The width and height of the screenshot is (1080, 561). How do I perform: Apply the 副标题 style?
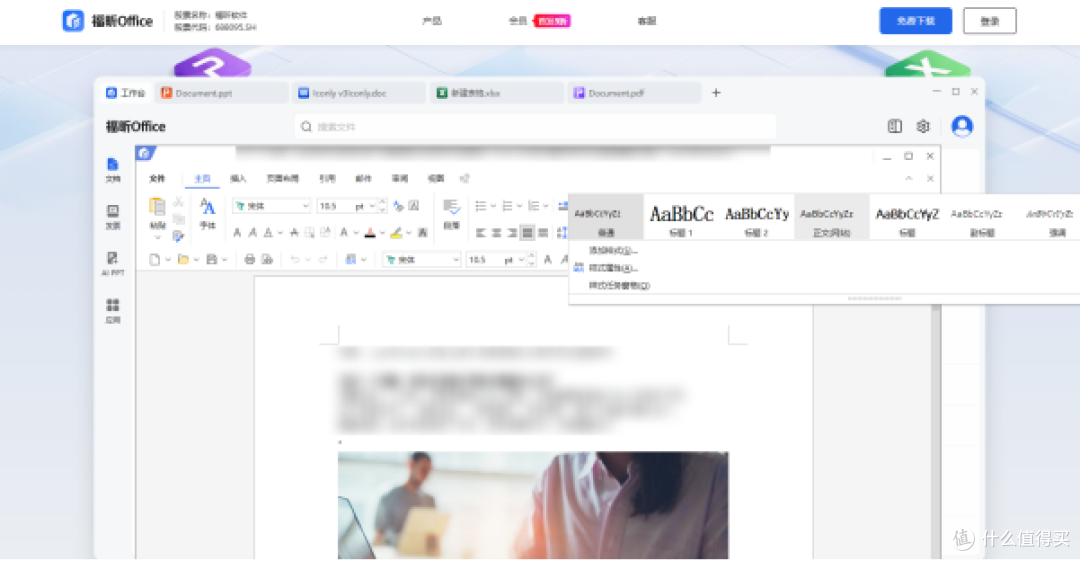click(982, 217)
